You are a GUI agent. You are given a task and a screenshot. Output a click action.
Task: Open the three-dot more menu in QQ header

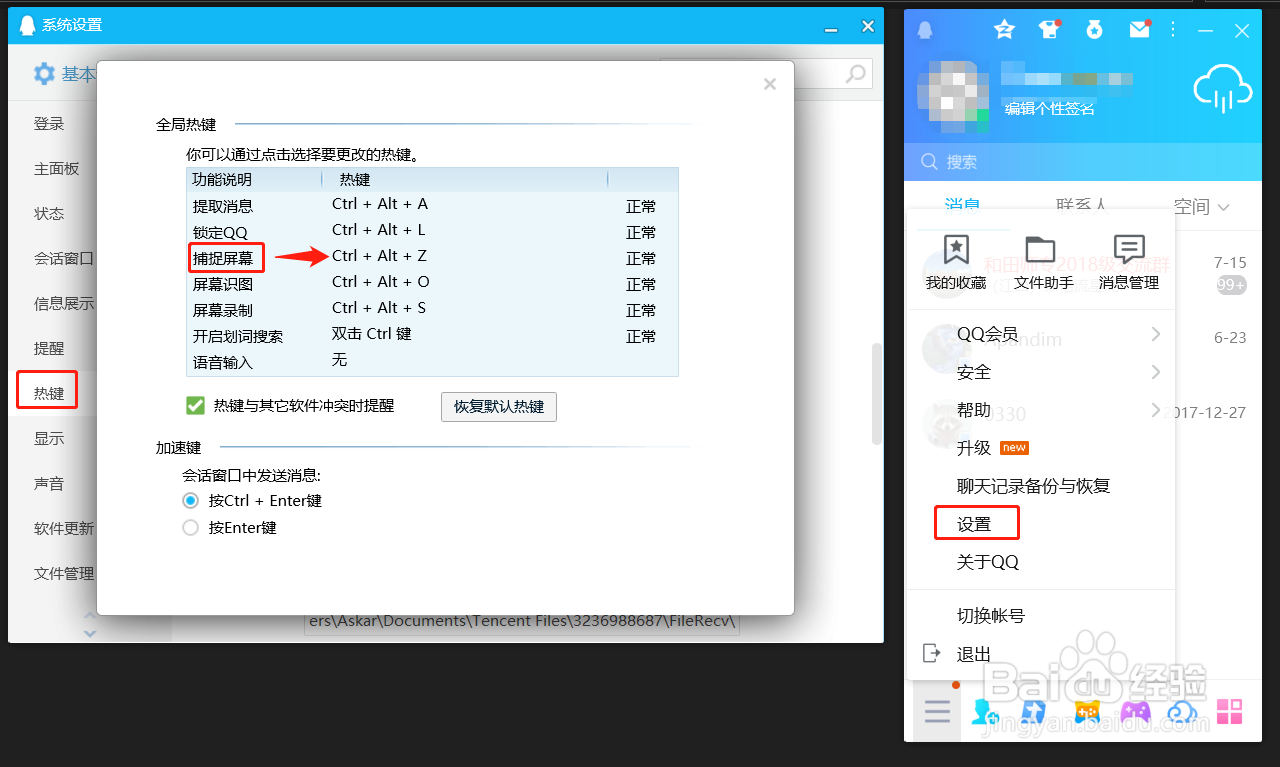[x=1173, y=30]
